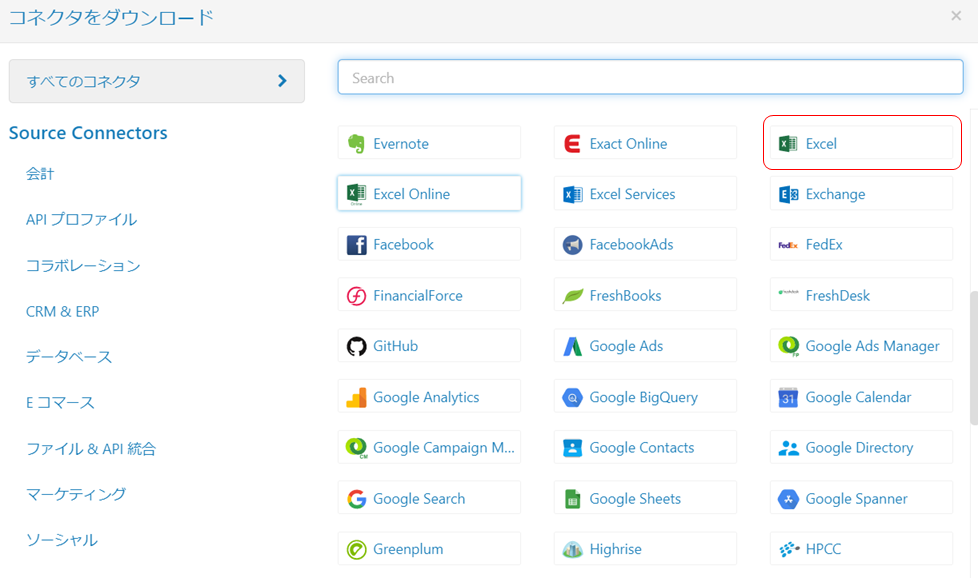This screenshot has width=978, height=578.
Task: Click the FinancialForce icon
Action: point(356,296)
